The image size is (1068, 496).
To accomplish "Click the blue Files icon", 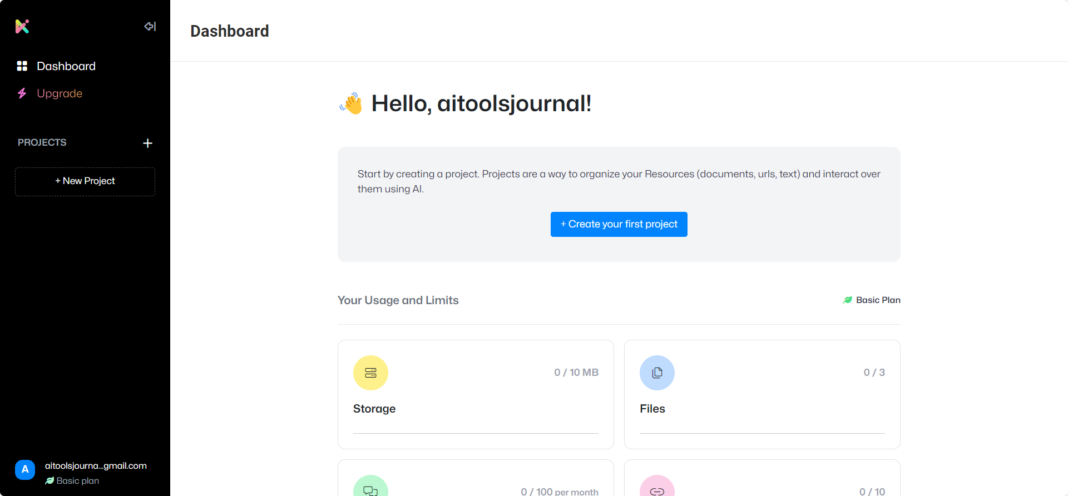I will 657,373.
